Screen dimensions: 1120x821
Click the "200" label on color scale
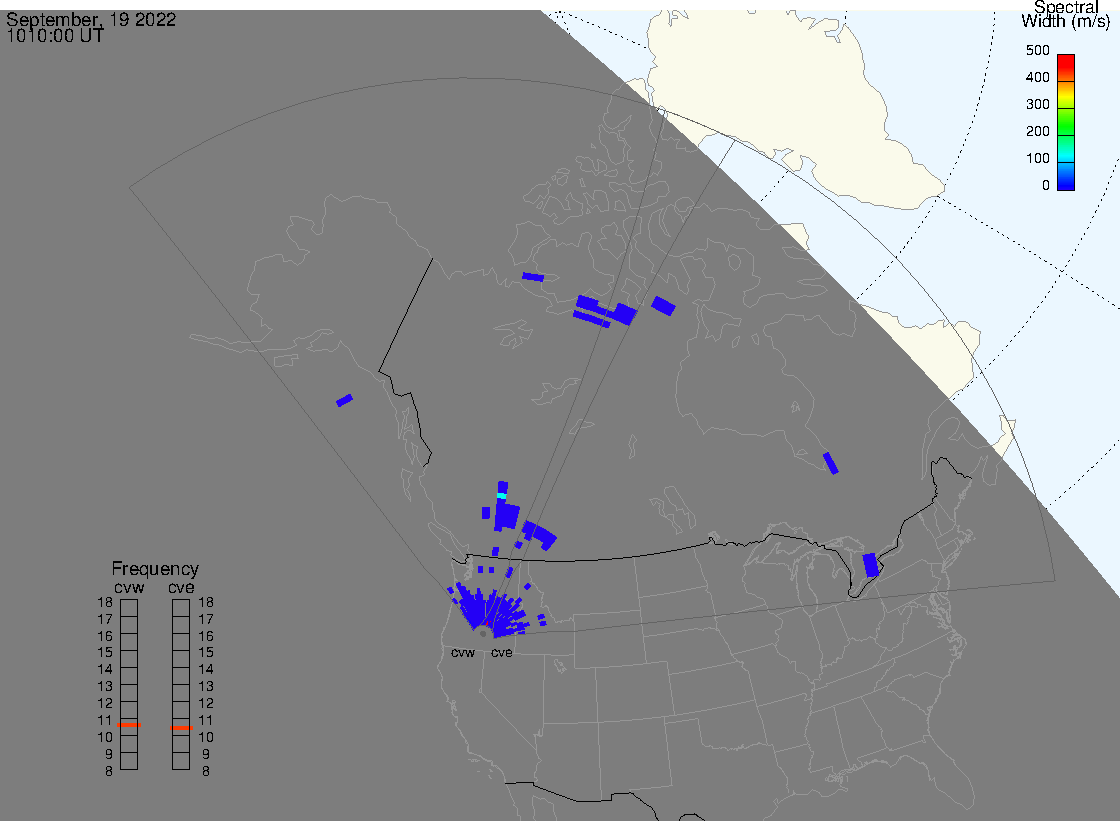pos(1037,131)
